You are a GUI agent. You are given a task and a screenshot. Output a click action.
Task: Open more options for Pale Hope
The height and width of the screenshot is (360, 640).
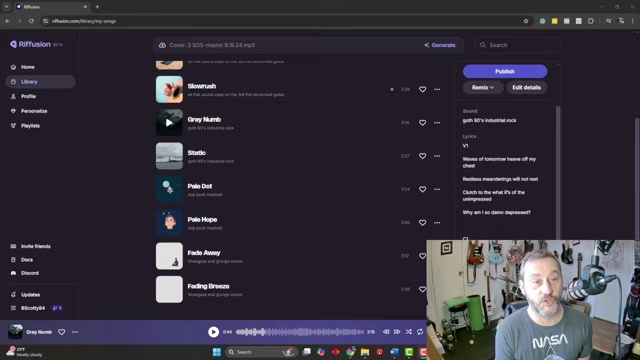tap(437, 222)
